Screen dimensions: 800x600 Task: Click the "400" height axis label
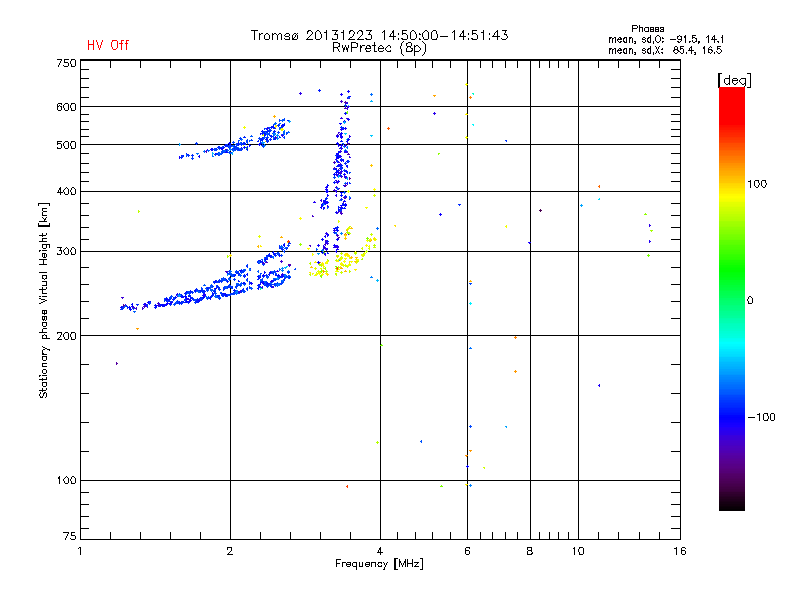point(66,191)
